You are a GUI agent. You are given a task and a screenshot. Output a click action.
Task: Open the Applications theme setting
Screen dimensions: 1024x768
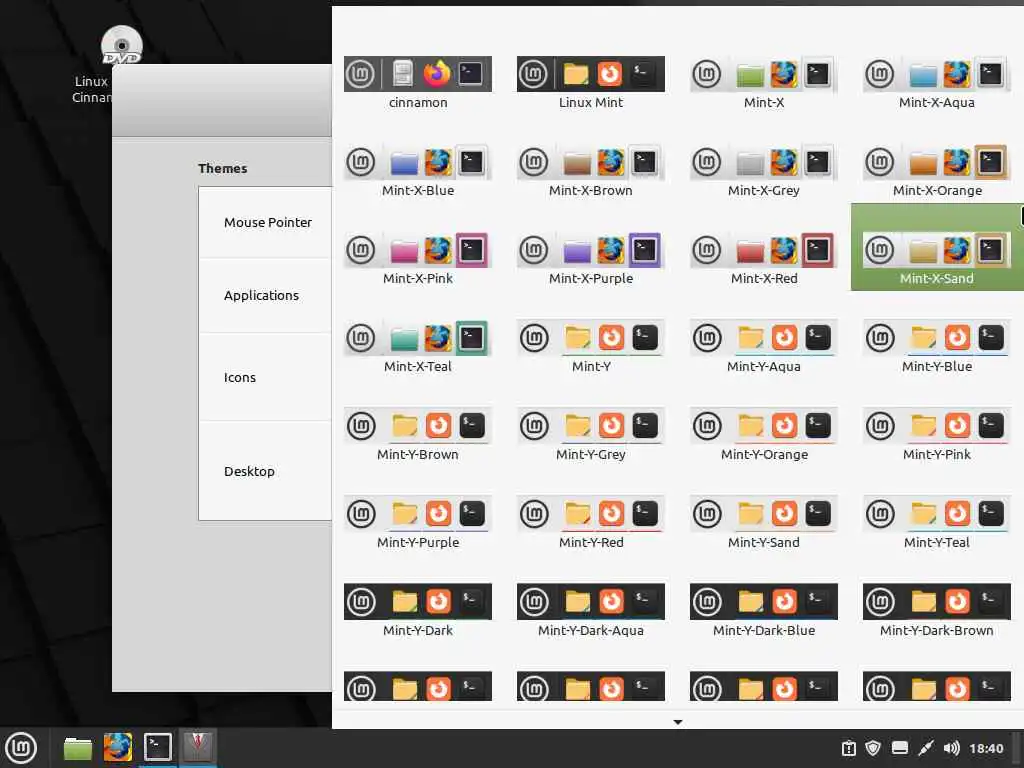point(266,296)
